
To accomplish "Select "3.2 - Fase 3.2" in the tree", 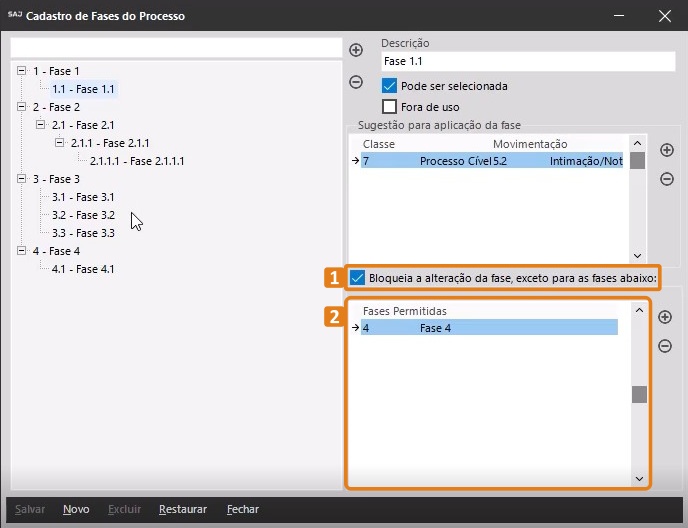I will pyautogui.click(x=83, y=215).
